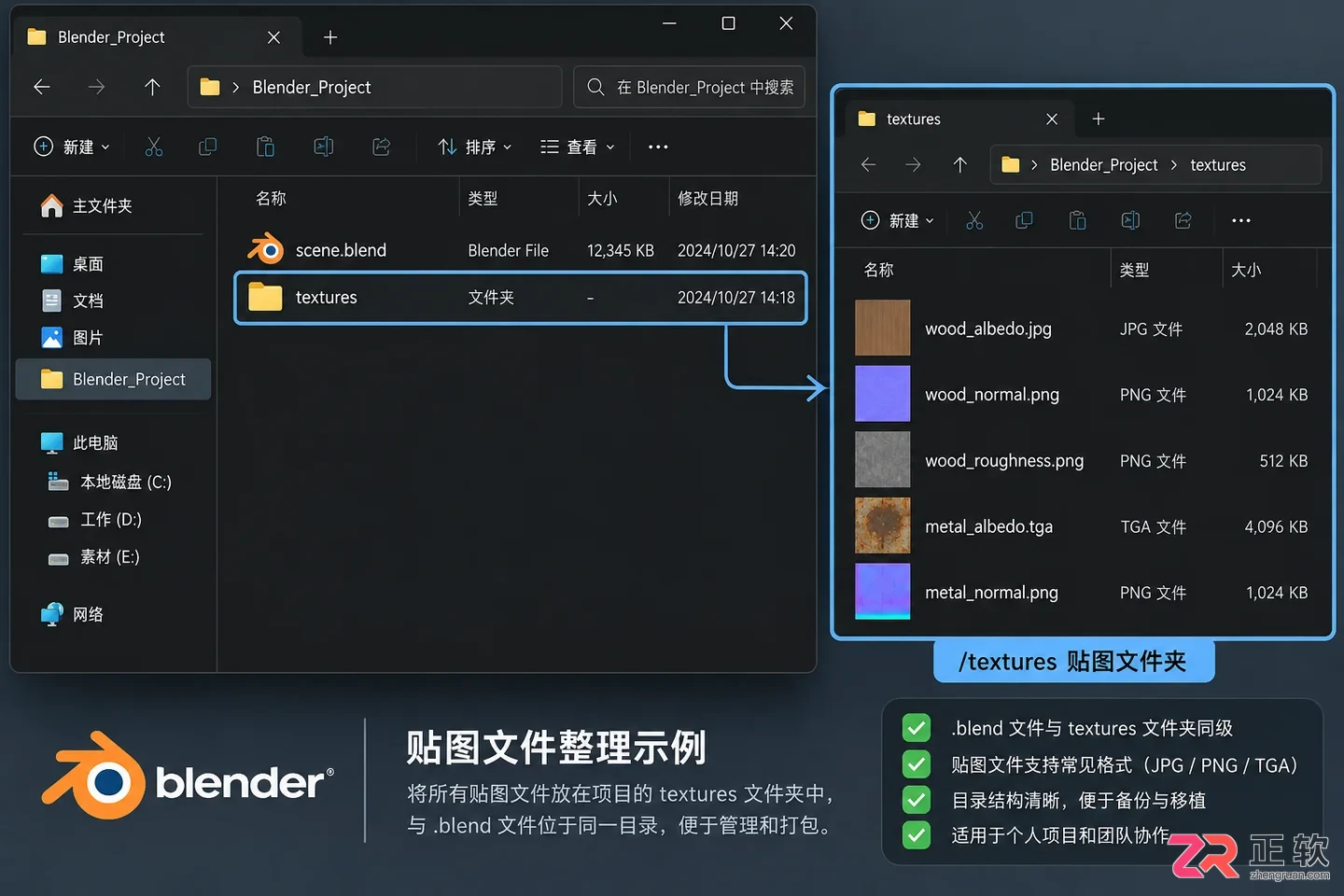Select metal_albedo.tga thumbnail
1344x896 pixels.
[x=882, y=525]
